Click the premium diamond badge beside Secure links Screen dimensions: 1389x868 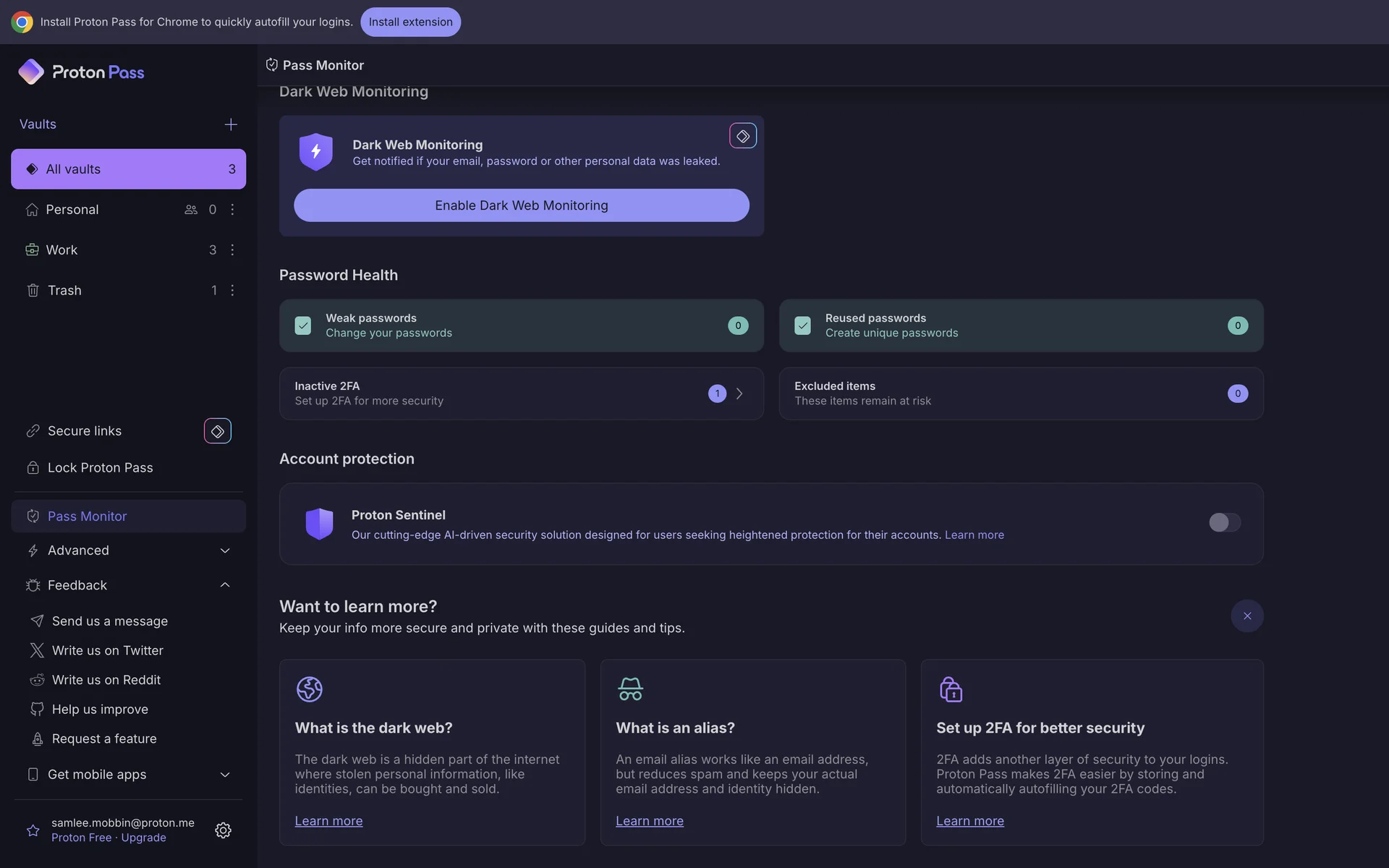pos(217,431)
